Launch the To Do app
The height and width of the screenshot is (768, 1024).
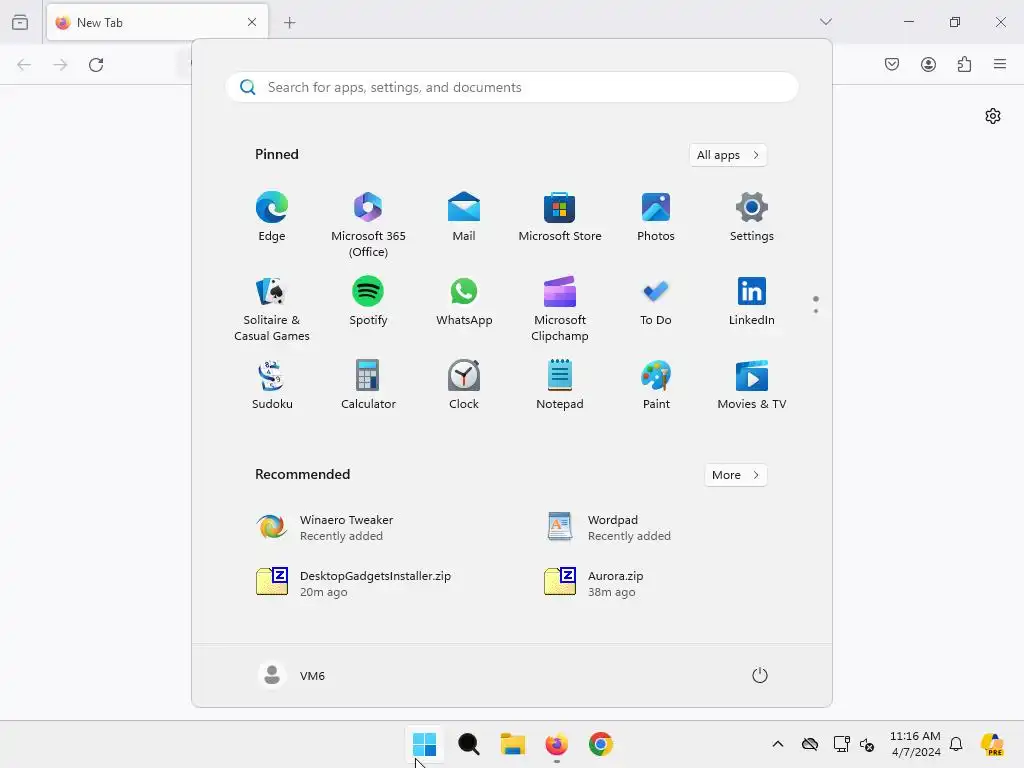656,302
